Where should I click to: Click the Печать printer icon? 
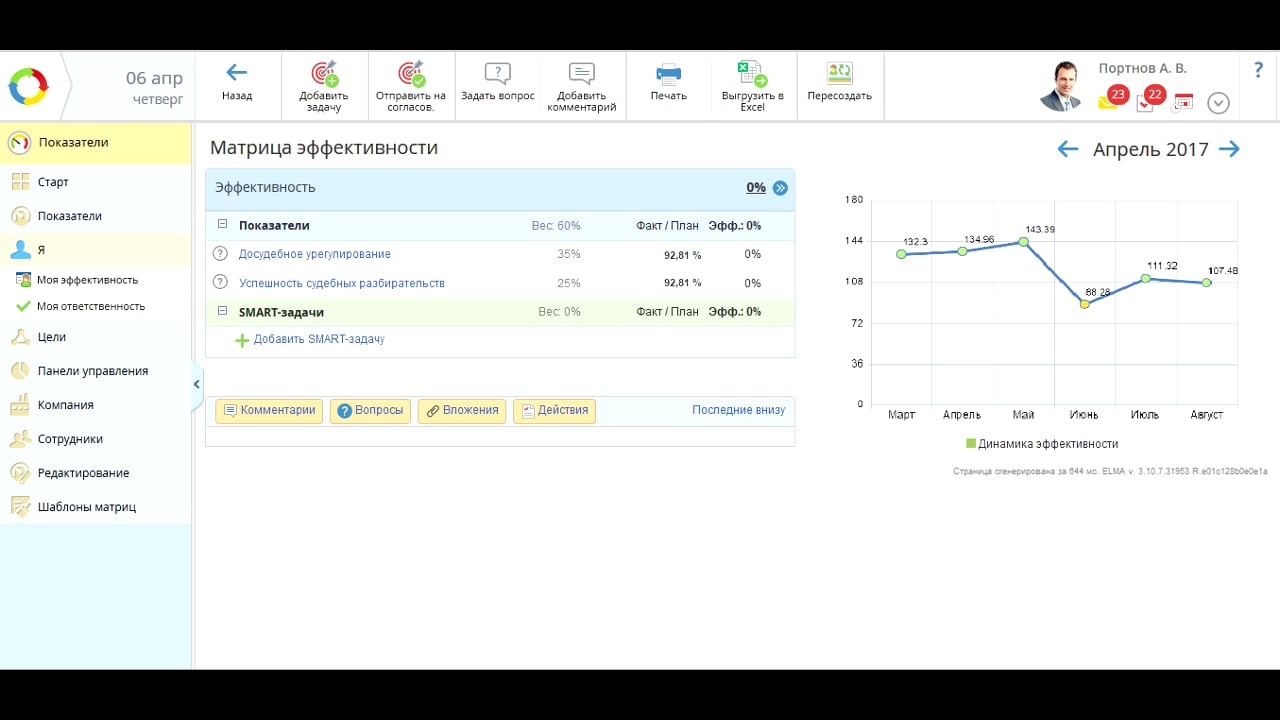click(x=668, y=74)
